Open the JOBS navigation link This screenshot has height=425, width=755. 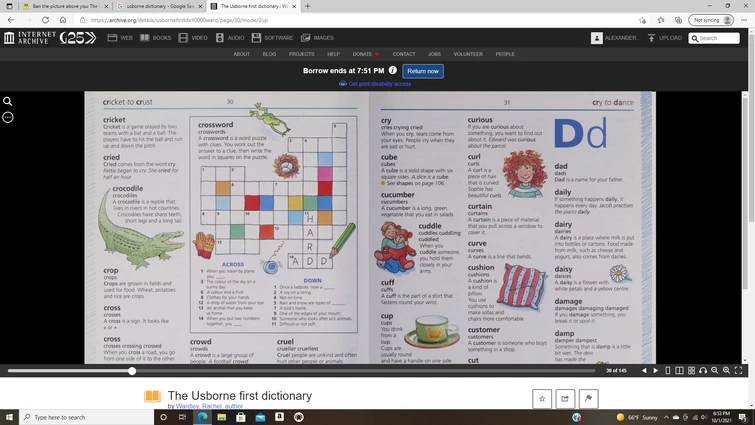click(x=434, y=54)
